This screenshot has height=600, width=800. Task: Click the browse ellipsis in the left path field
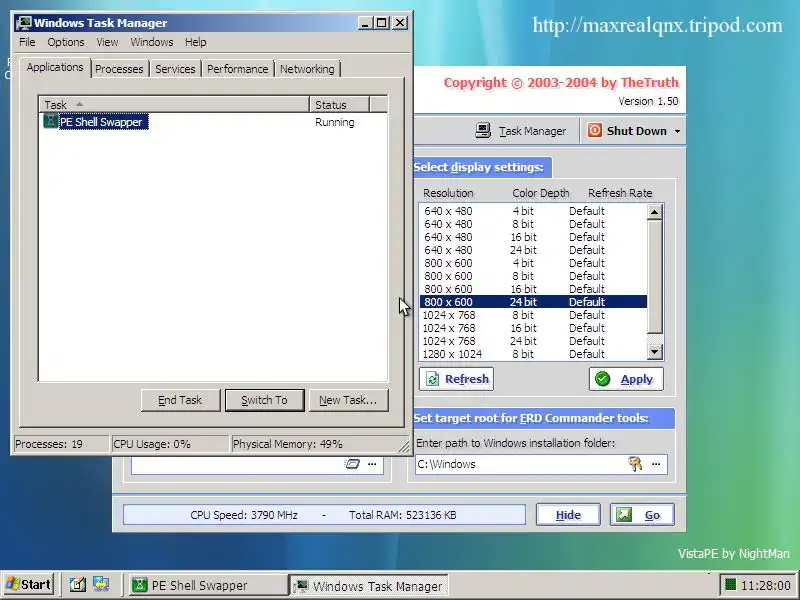[372, 464]
